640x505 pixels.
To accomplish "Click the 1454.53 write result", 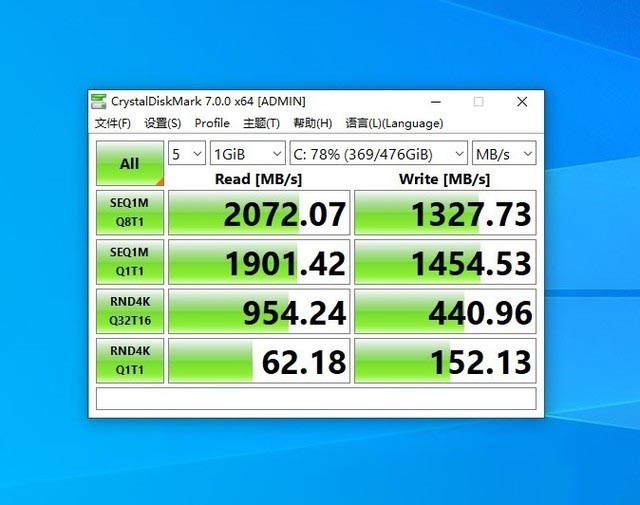I will [445, 262].
